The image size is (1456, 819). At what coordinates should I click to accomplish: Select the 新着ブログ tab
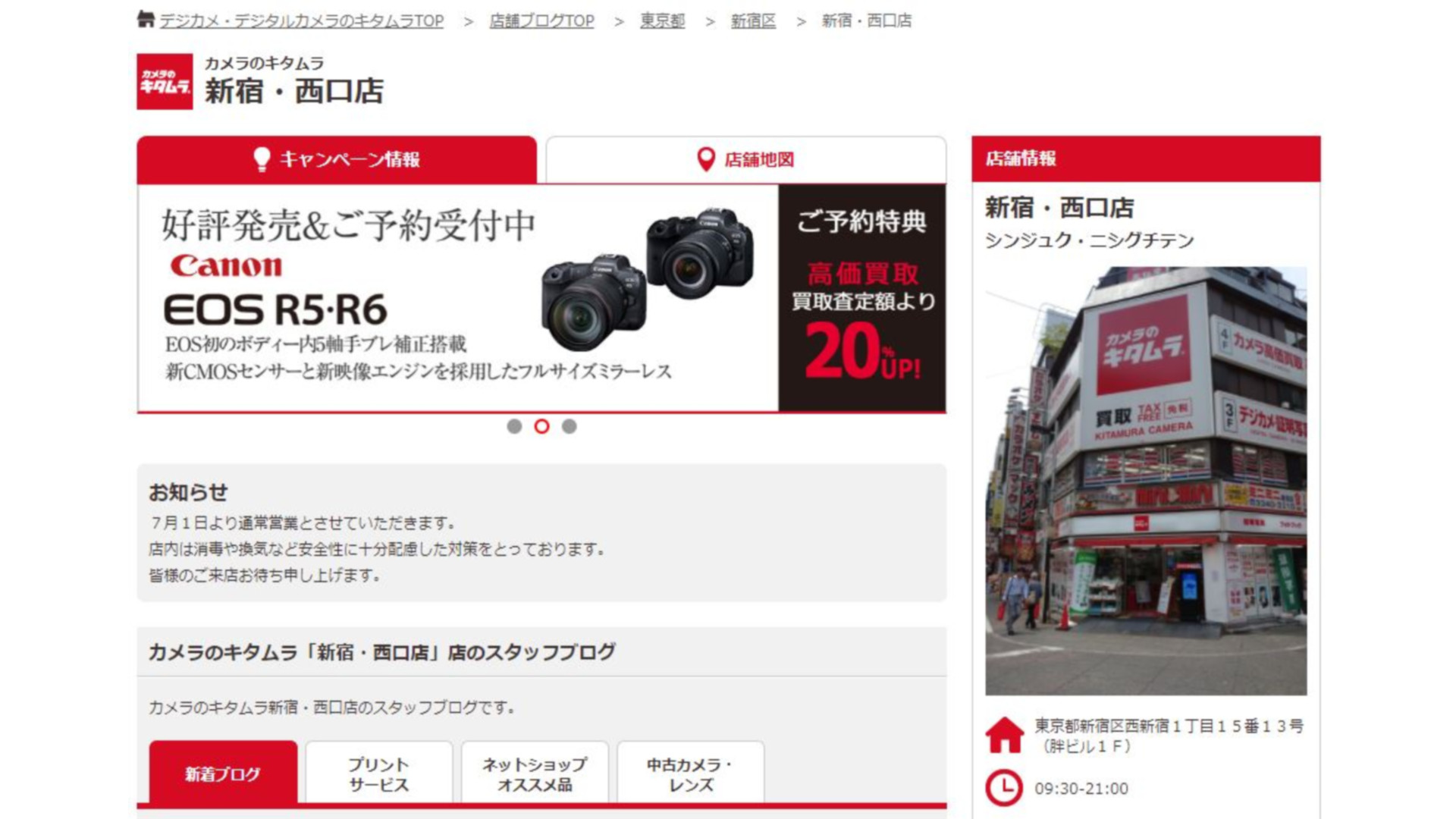click(223, 773)
